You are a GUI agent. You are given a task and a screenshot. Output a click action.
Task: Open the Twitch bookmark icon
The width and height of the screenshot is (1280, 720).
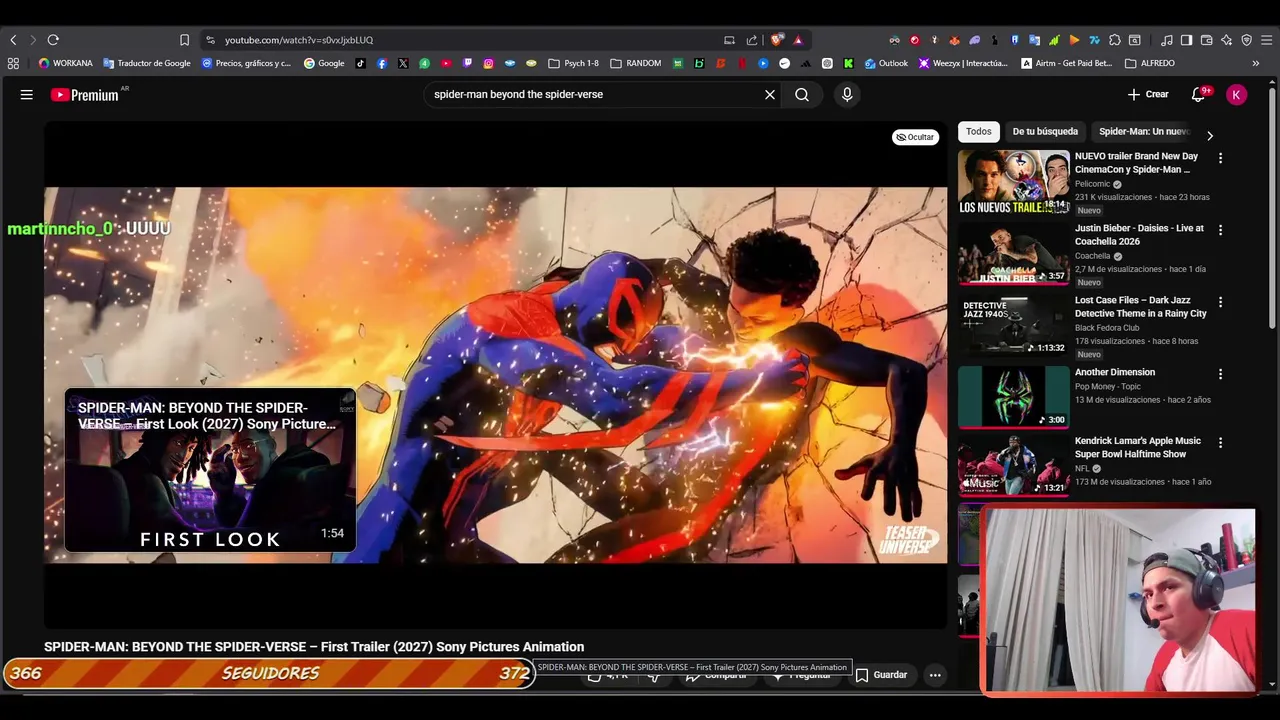[467, 63]
